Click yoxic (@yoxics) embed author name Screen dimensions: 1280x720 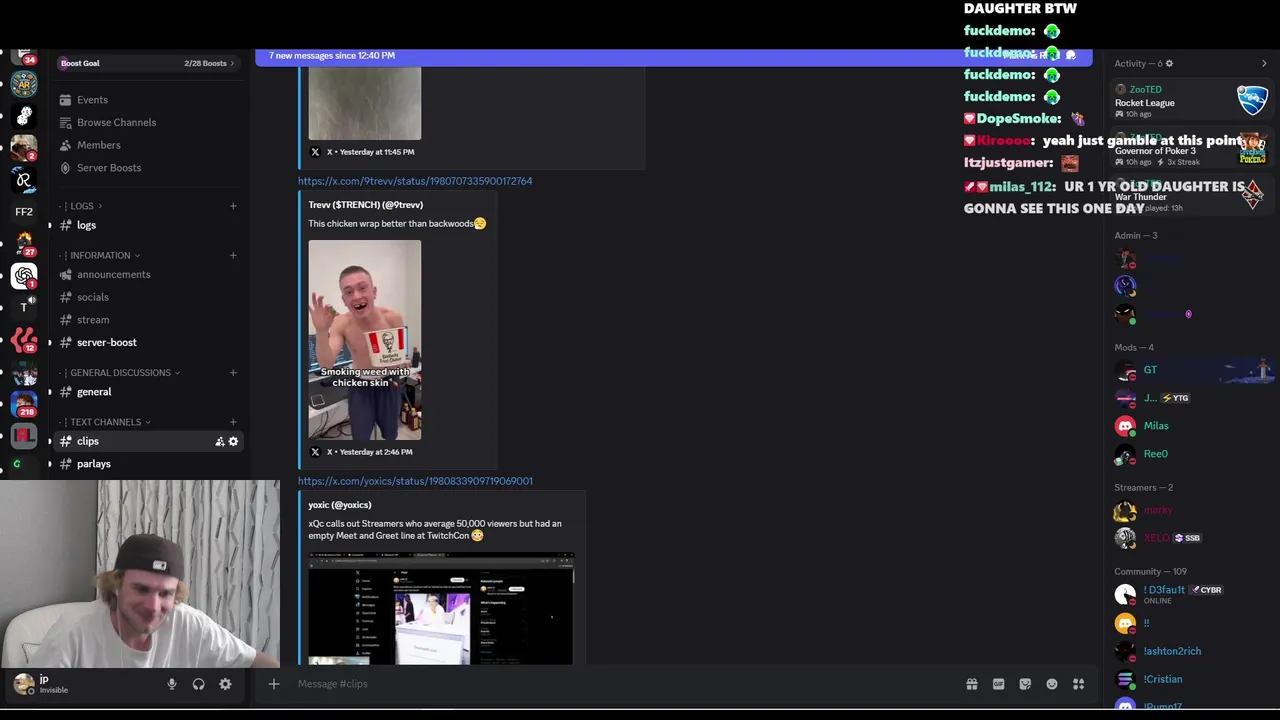340,505
